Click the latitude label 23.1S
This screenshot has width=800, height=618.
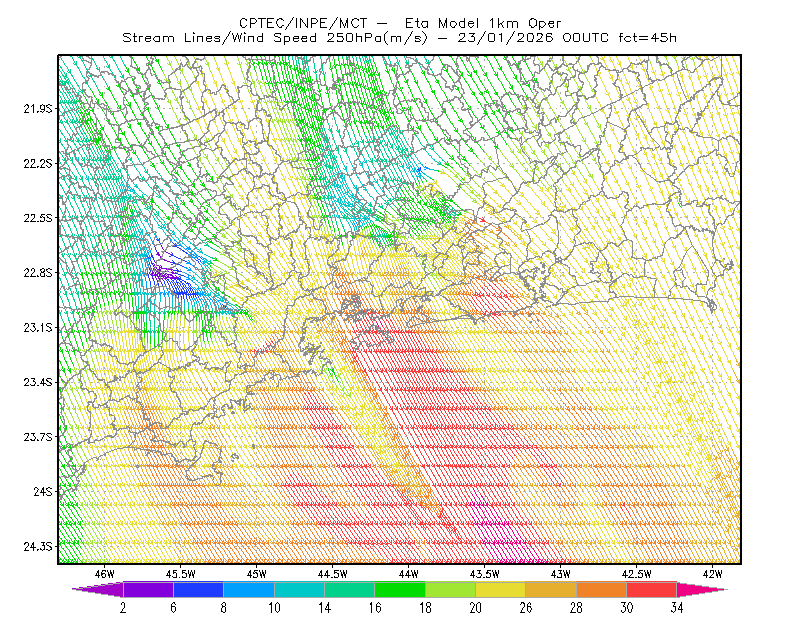pos(38,327)
